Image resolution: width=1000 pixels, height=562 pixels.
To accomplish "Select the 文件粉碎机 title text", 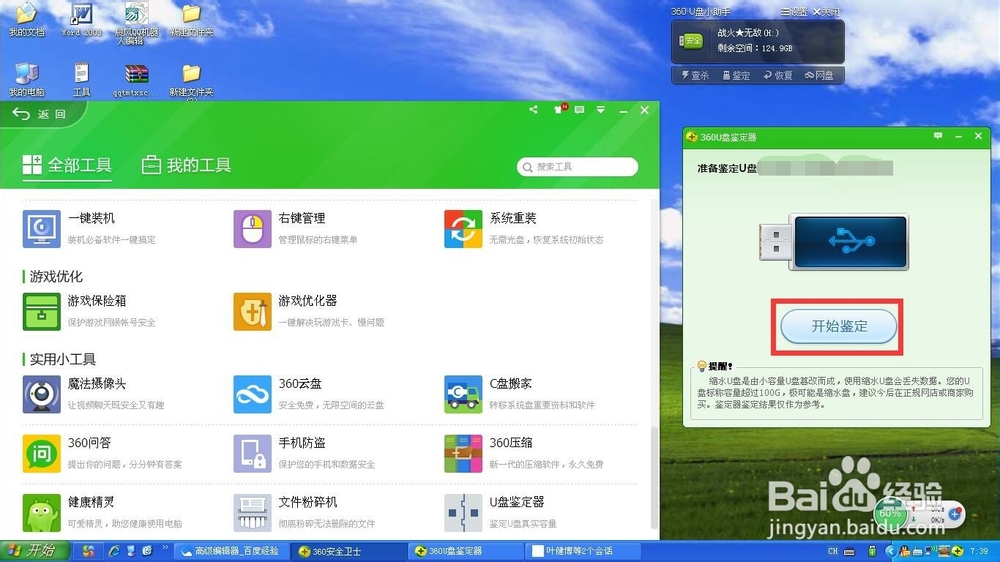I will tap(307, 502).
